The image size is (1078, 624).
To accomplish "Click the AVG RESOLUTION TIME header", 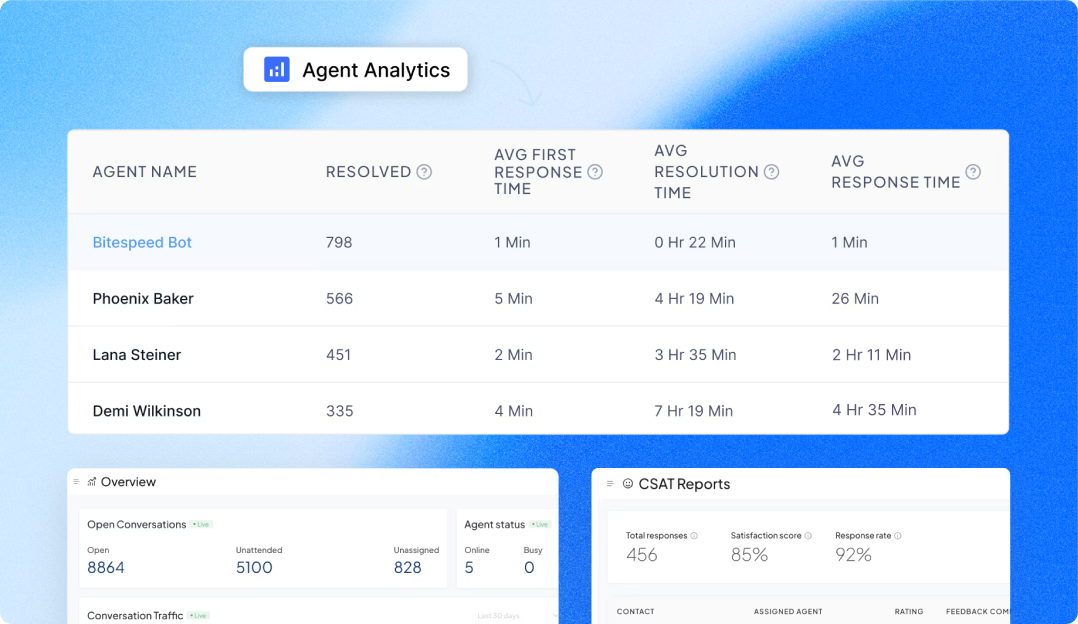I will [706, 172].
